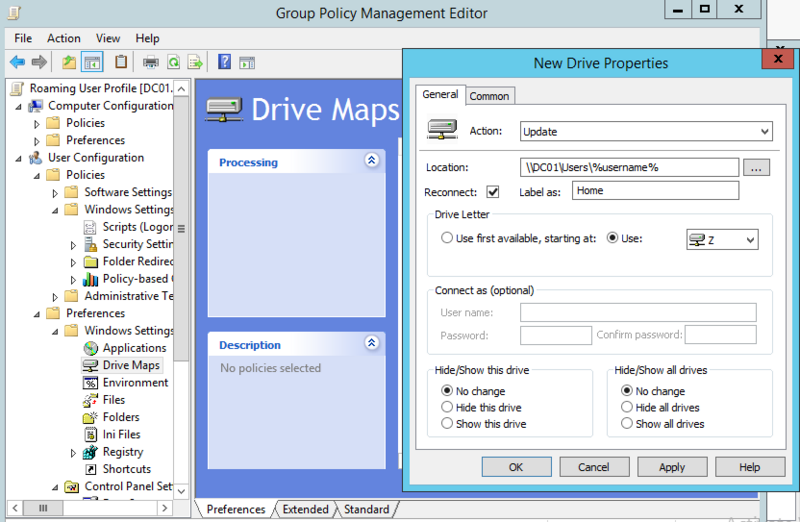The width and height of the screenshot is (800, 522).
Task: Expand the Registry tree node
Action: pyautogui.click(x=73, y=453)
